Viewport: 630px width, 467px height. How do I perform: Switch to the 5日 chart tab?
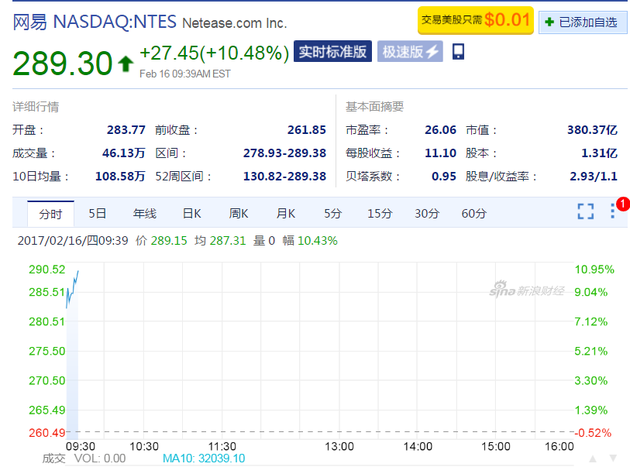pos(97,213)
